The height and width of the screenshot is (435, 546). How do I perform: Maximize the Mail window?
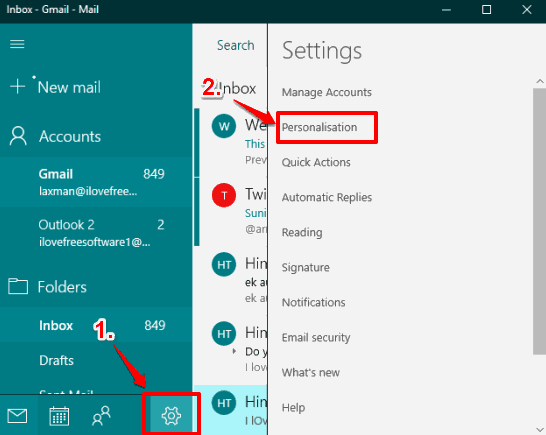pos(486,10)
